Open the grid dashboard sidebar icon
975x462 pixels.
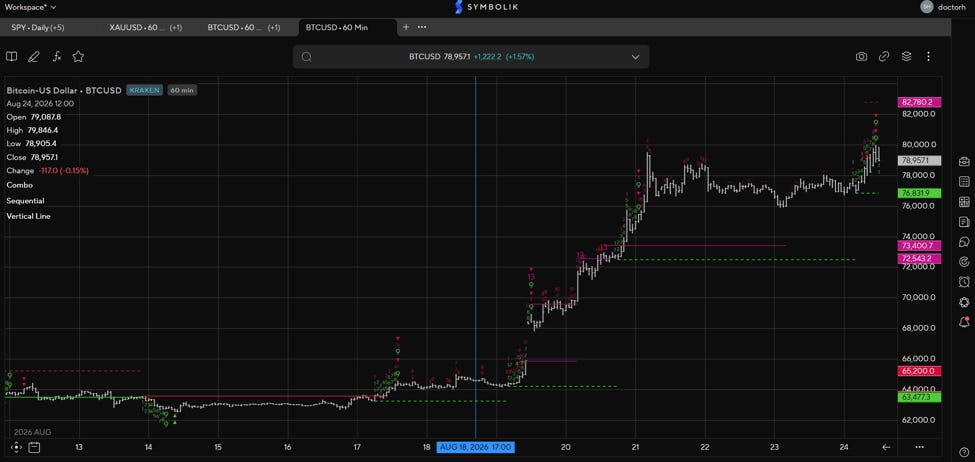[x=964, y=201]
